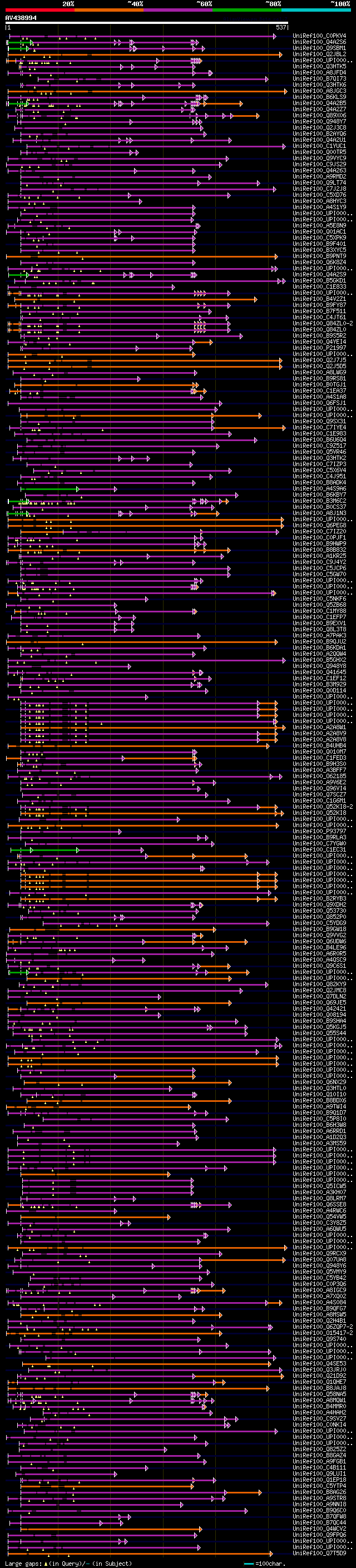This screenshot has width=356, height=1568.
Task: Select hit UniRef100_B4UHB4
Action: point(319,745)
